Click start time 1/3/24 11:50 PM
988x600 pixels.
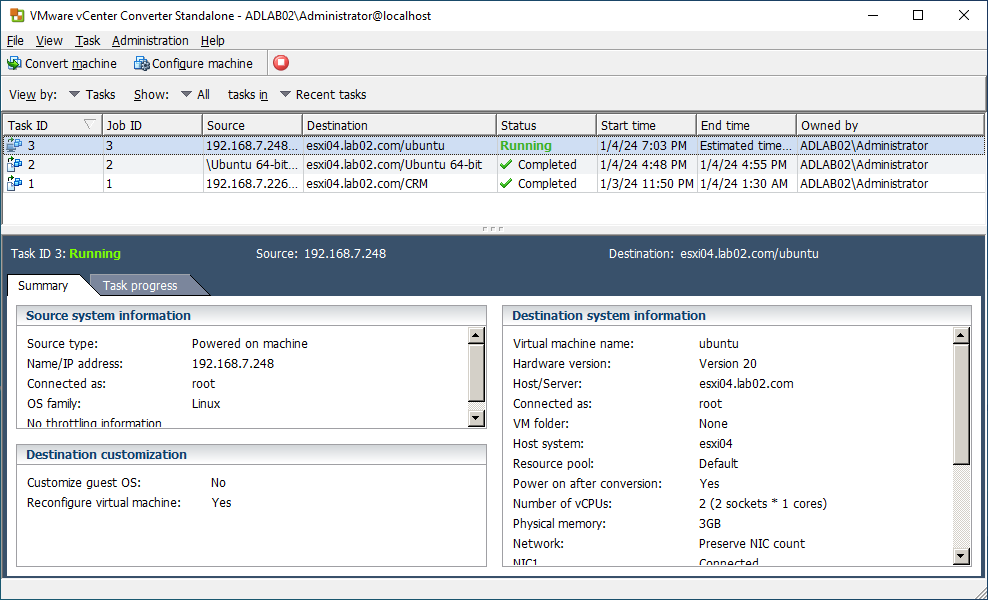(646, 183)
